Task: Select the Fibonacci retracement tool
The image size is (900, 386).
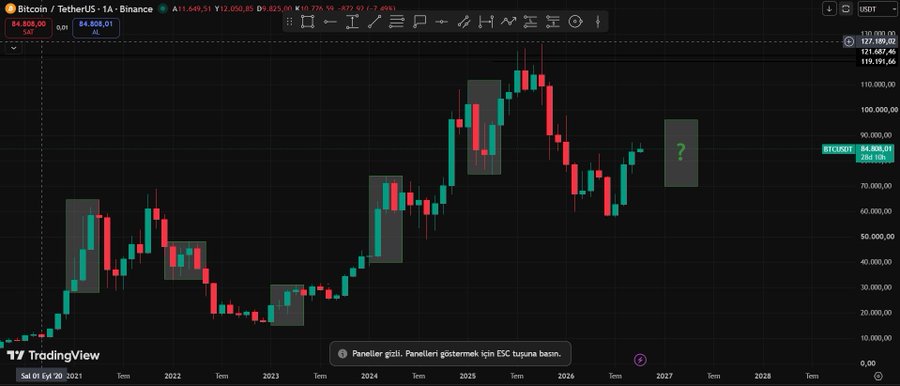Action: click(x=397, y=22)
